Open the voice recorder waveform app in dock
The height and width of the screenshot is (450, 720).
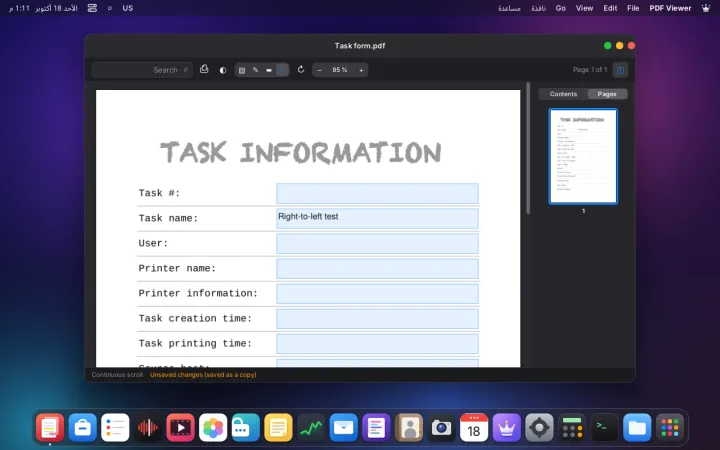point(148,428)
